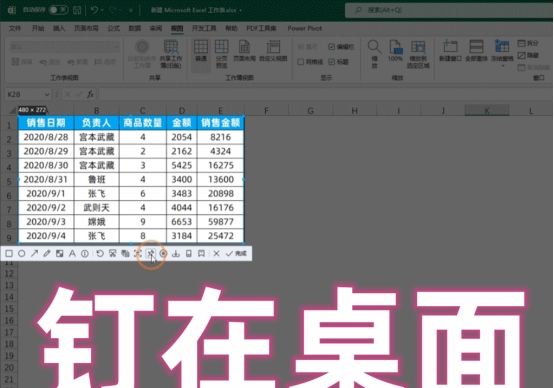
Task: Pin the screenshot to the desktop
Action: click(x=151, y=253)
